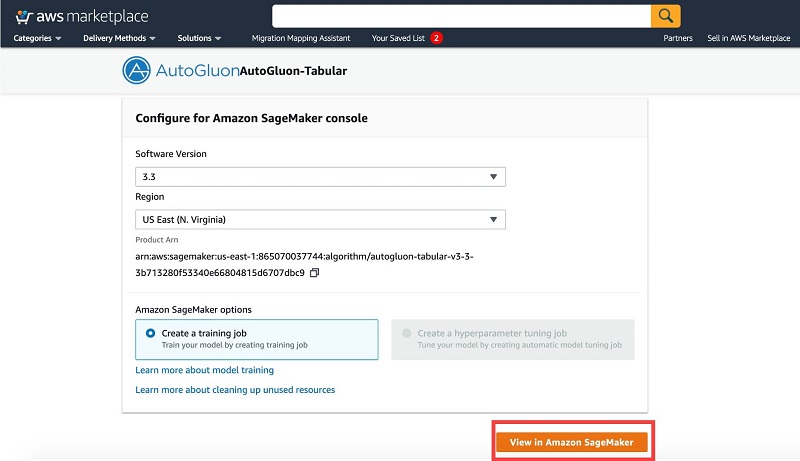This screenshot has height=461, width=800.
Task: Open the Software Version dropdown
Action: [x=320, y=177]
